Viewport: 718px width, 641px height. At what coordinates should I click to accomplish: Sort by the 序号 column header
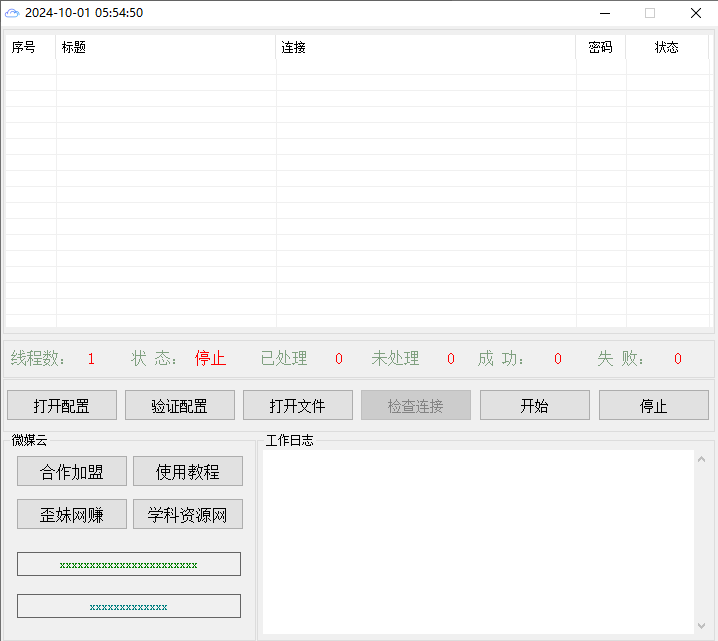pos(31,47)
